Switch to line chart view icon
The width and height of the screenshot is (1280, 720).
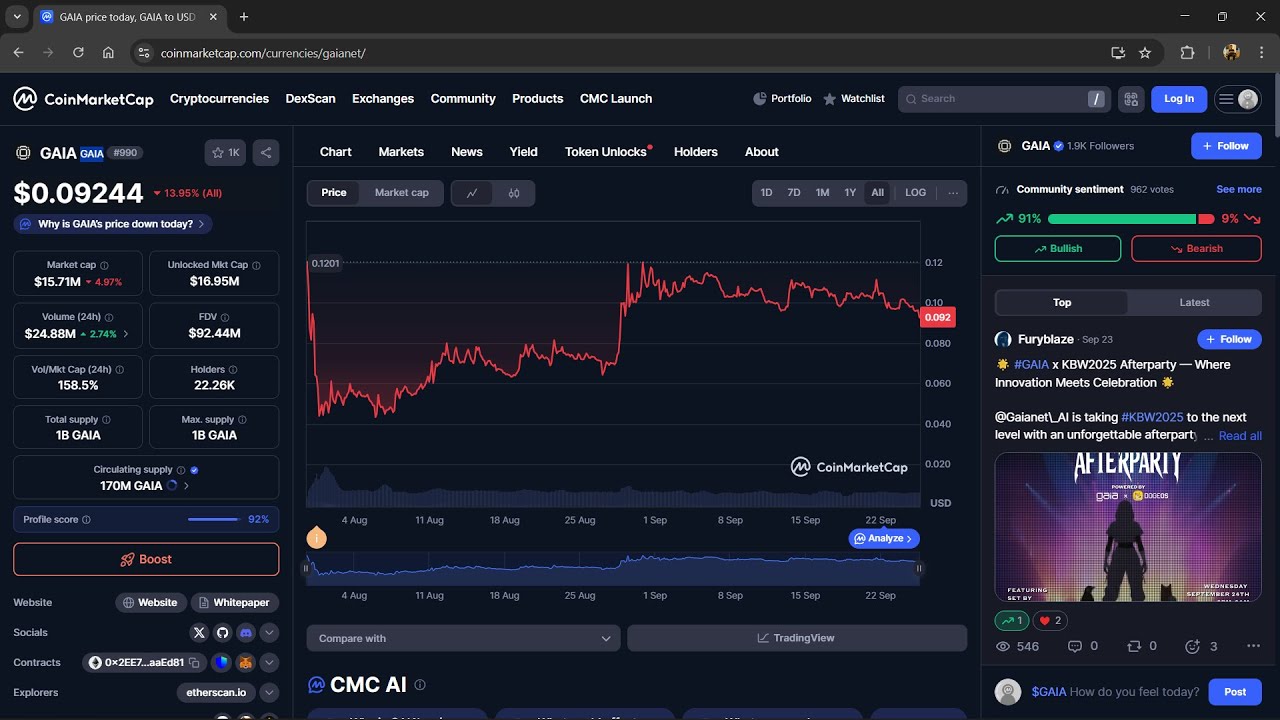pos(472,193)
